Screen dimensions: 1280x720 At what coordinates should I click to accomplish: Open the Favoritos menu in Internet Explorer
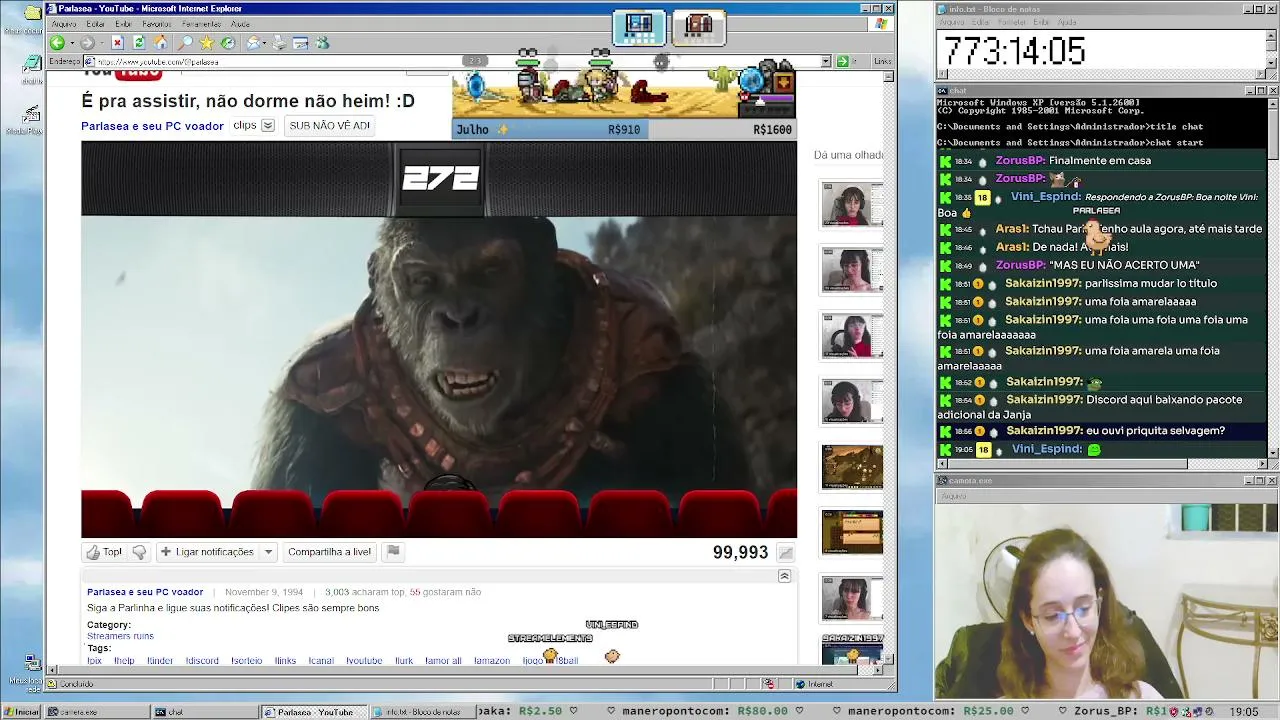[x=157, y=24]
